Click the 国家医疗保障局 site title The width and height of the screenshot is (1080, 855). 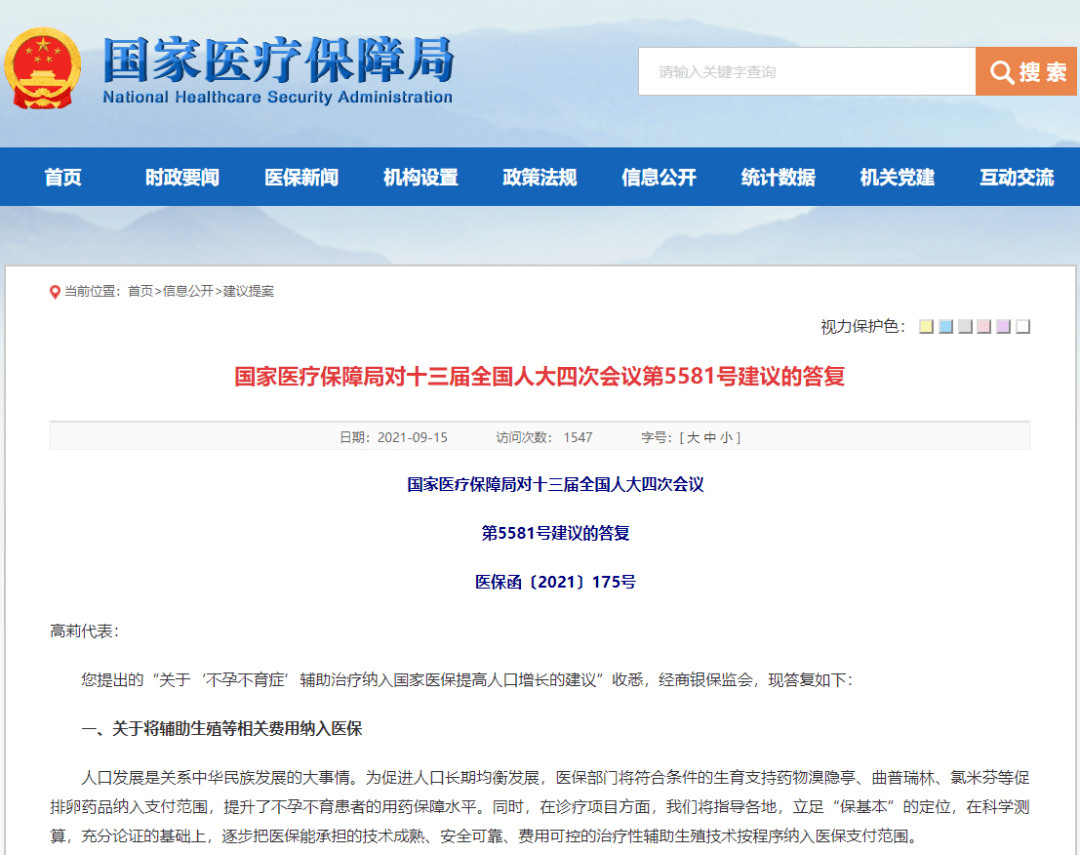[x=279, y=60]
